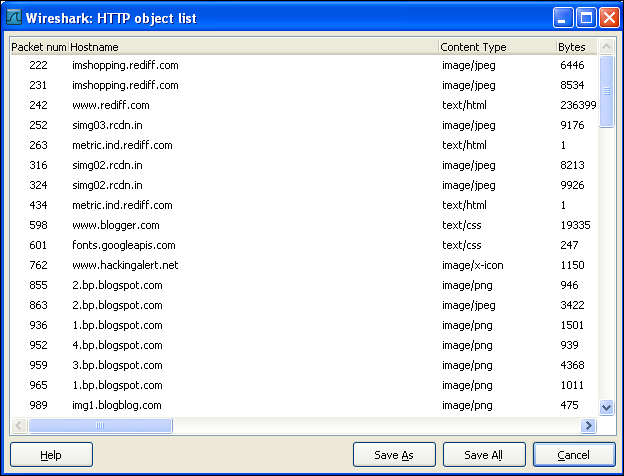The height and width of the screenshot is (476, 624).
Task: Click vertical scrollbar up arrow
Action: point(606,47)
